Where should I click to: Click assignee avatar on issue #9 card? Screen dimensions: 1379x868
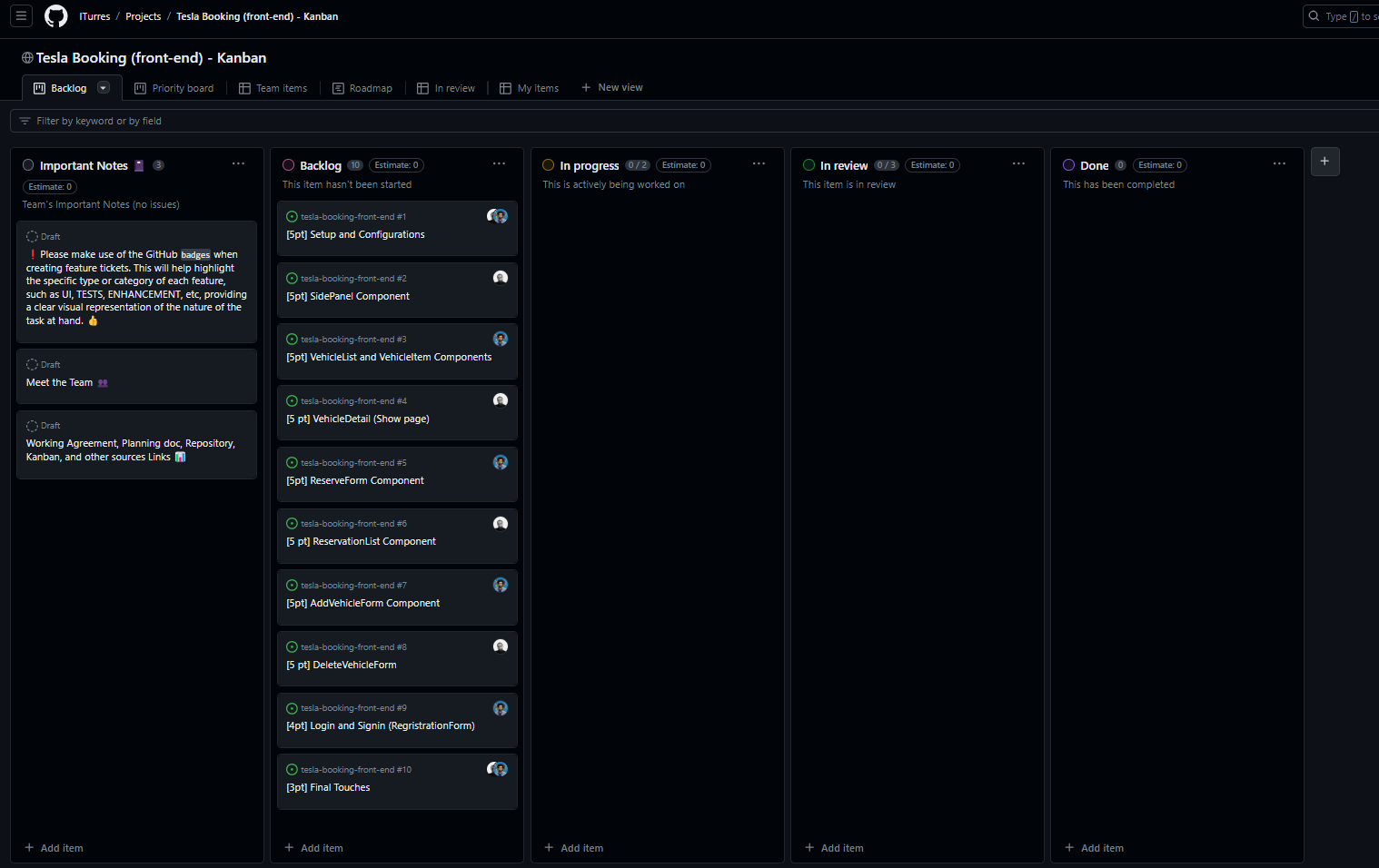[x=501, y=708]
